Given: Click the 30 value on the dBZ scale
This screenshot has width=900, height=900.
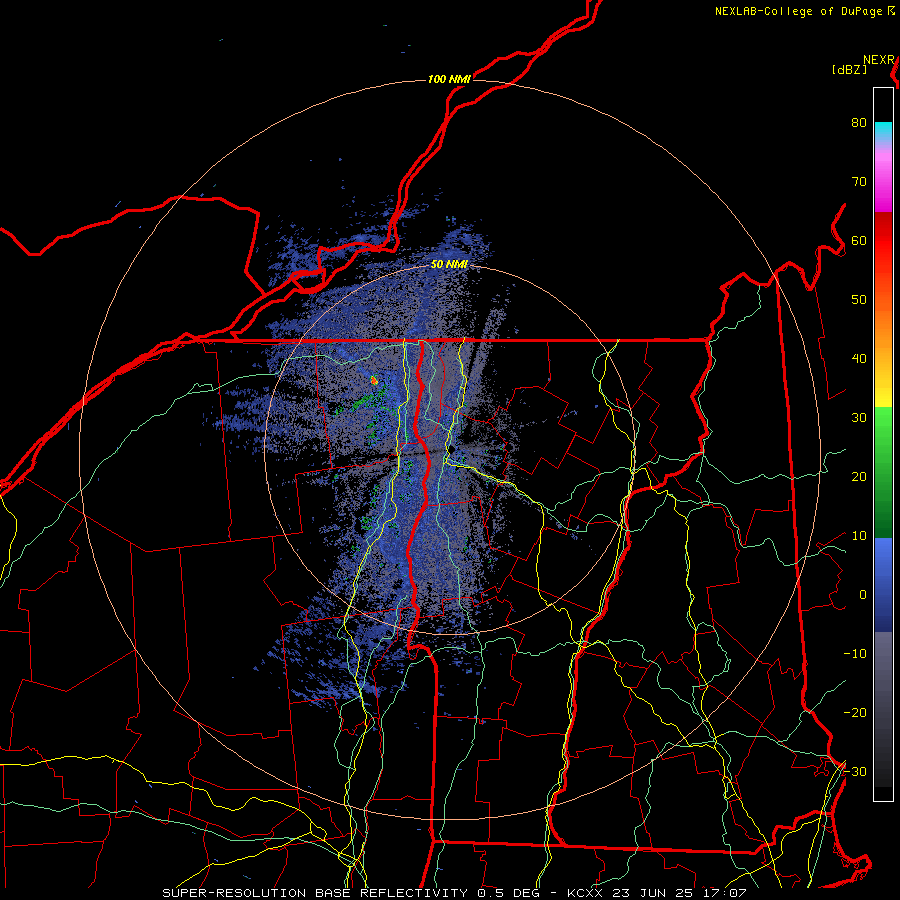Looking at the screenshot, I should pyautogui.click(x=859, y=418).
